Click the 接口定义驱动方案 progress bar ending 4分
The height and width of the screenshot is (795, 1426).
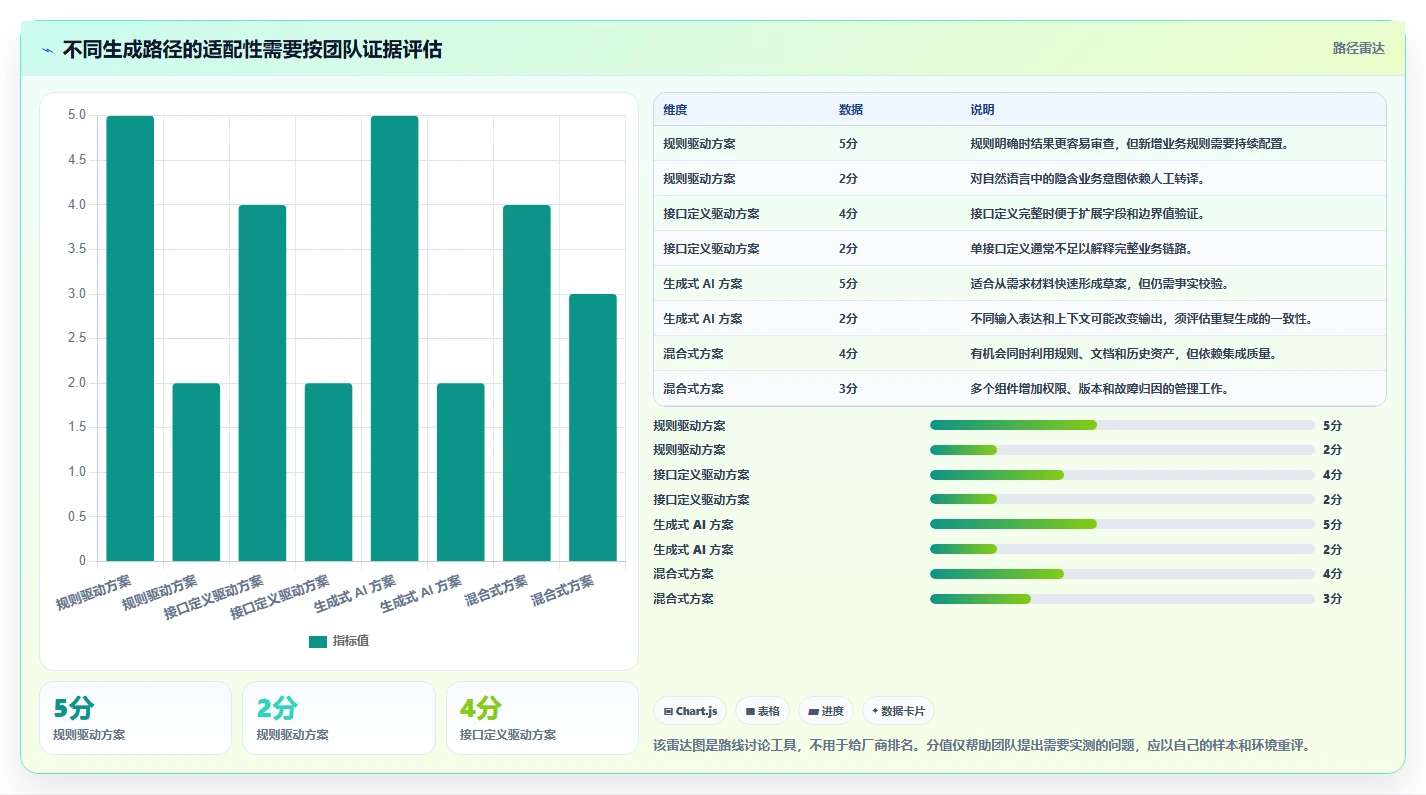[1122, 475]
